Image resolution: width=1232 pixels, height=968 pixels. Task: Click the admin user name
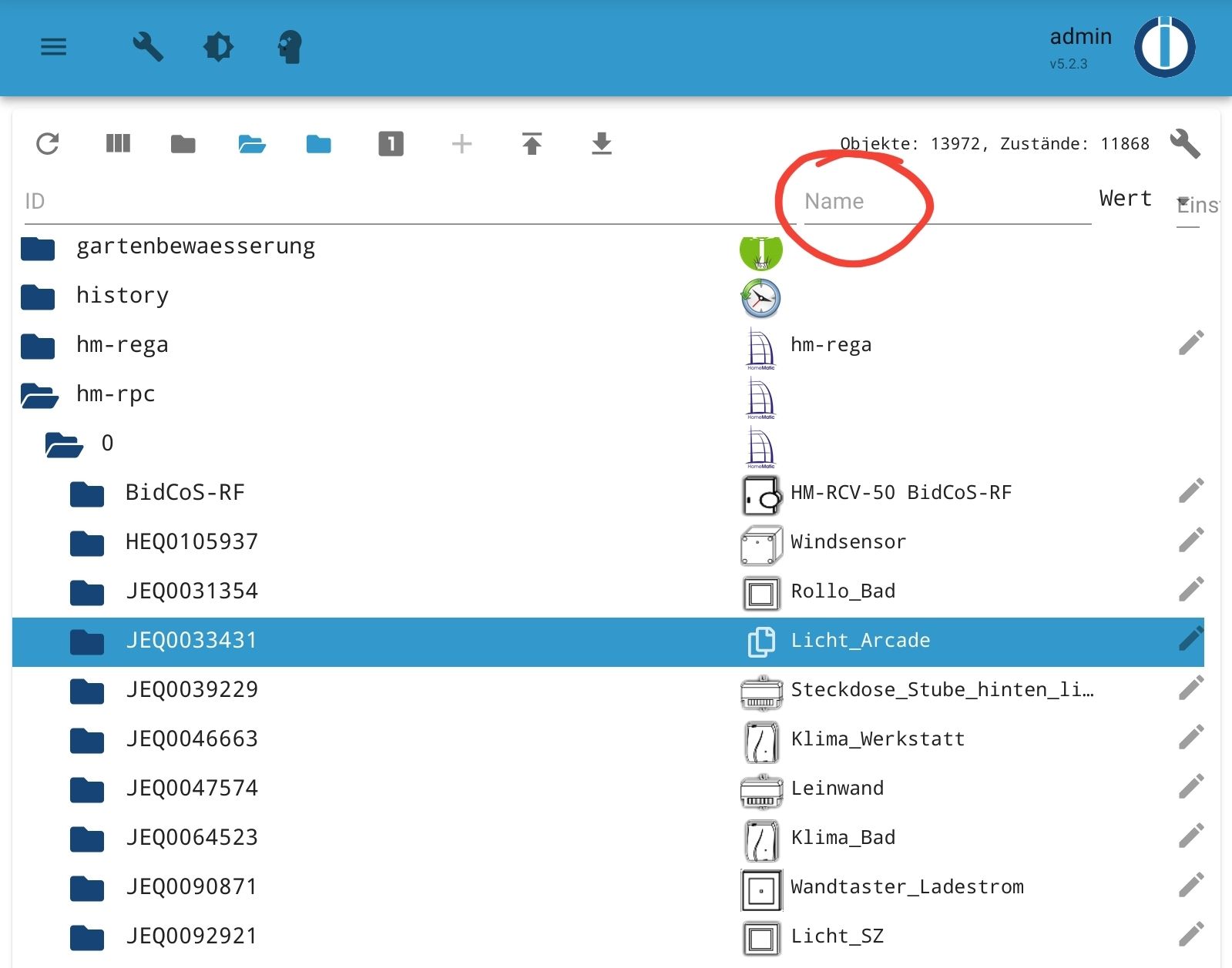tap(1080, 36)
